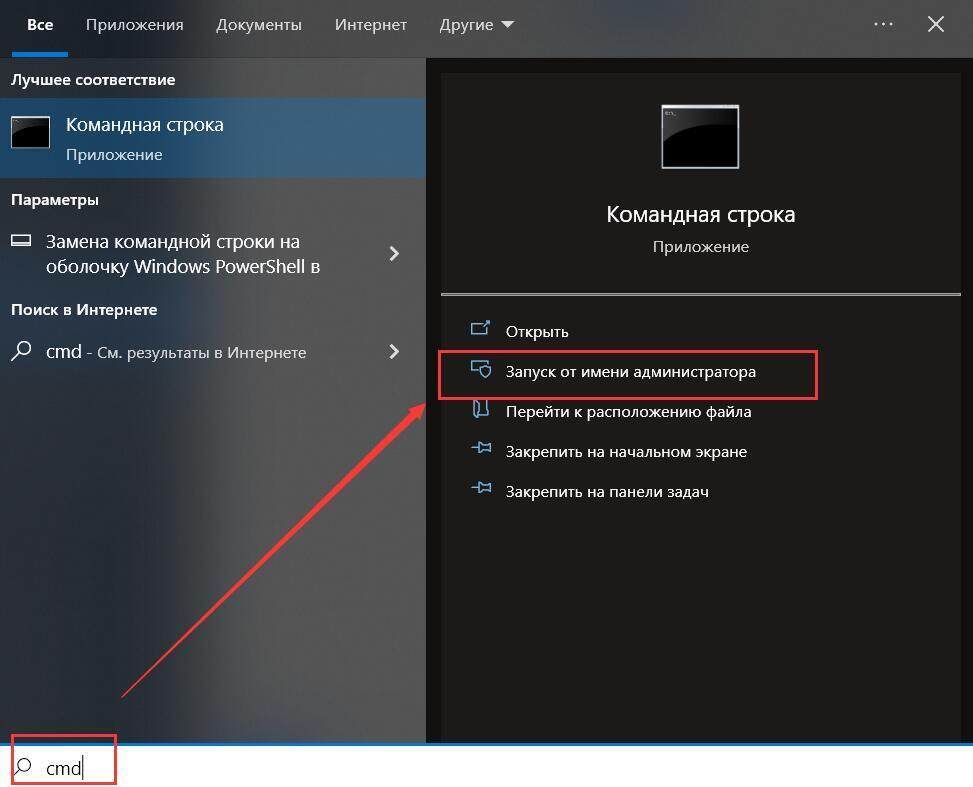The height and width of the screenshot is (787, 973).
Task: Click the pin icon for панели задач
Action: pyautogui.click(x=481, y=488)
